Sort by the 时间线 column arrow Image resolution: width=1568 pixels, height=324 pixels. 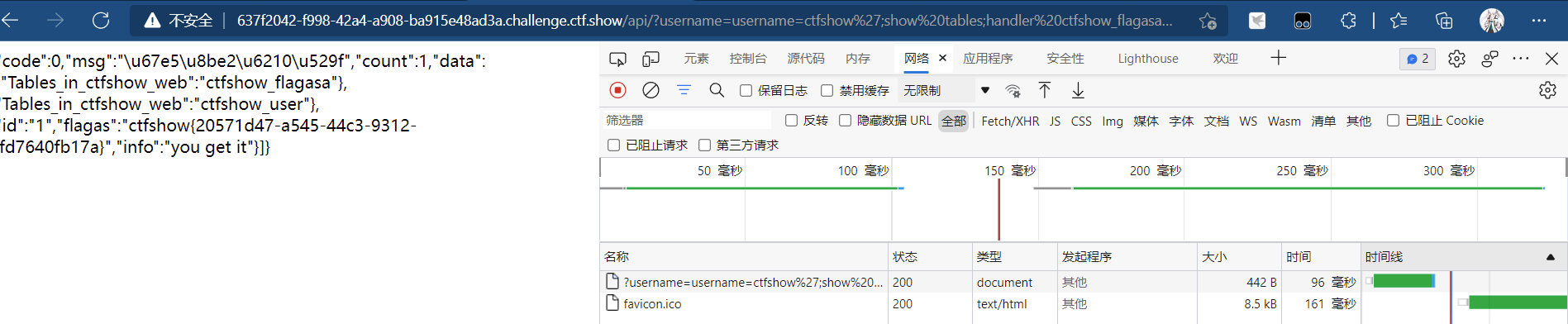coord(1551,257)
